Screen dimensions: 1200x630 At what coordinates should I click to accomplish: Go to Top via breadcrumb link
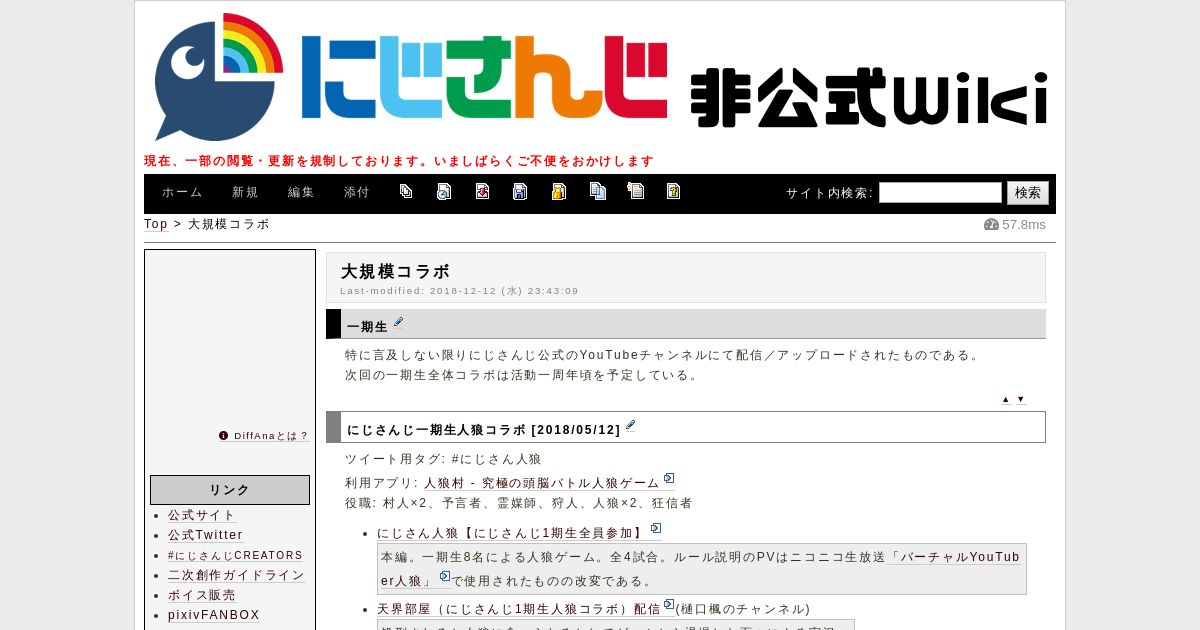tap(156, 224)
